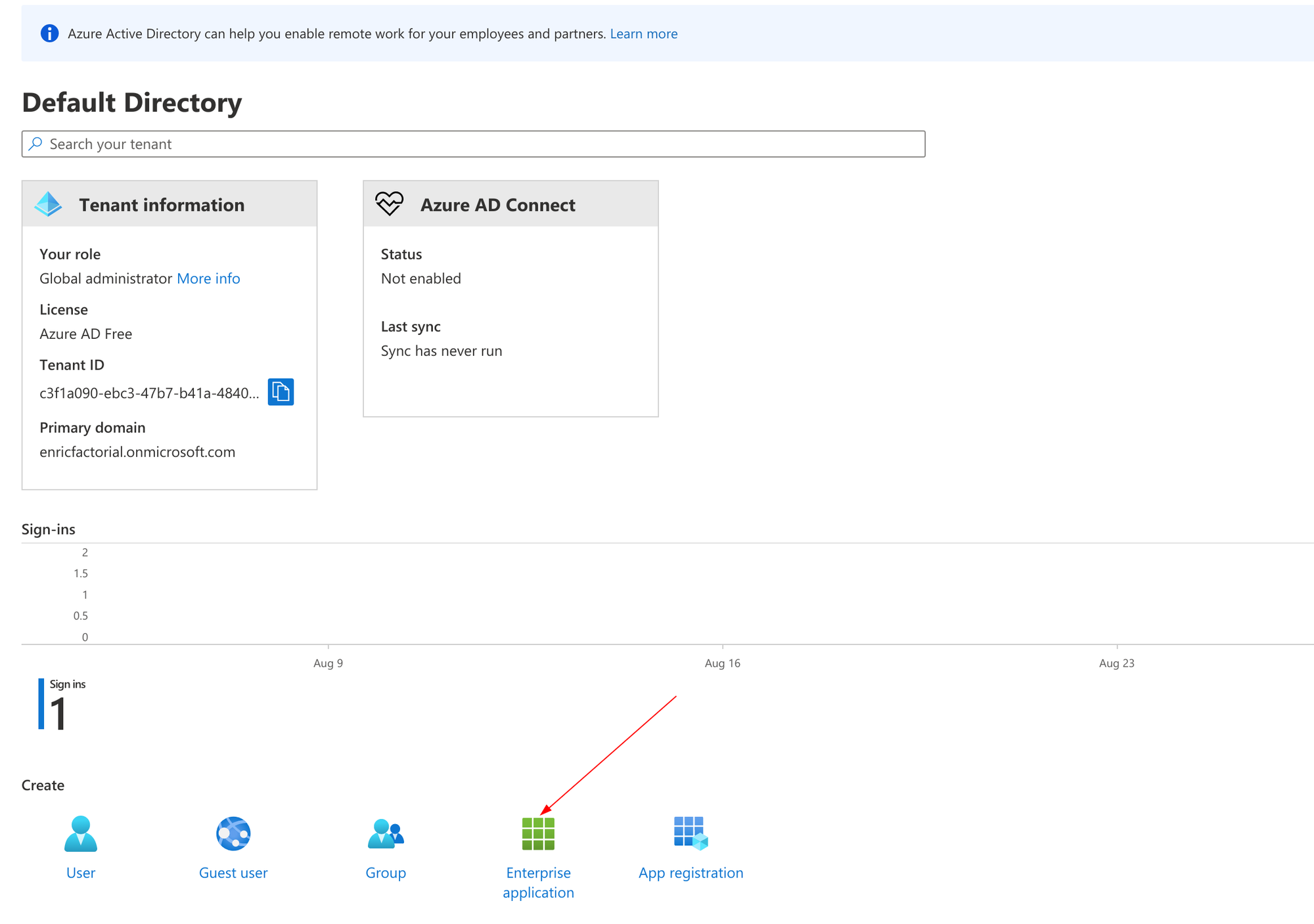Select the enricfactorial.onmicrosoft.com domain text
Screen dimensions: 1314x924
pos(137,452)
